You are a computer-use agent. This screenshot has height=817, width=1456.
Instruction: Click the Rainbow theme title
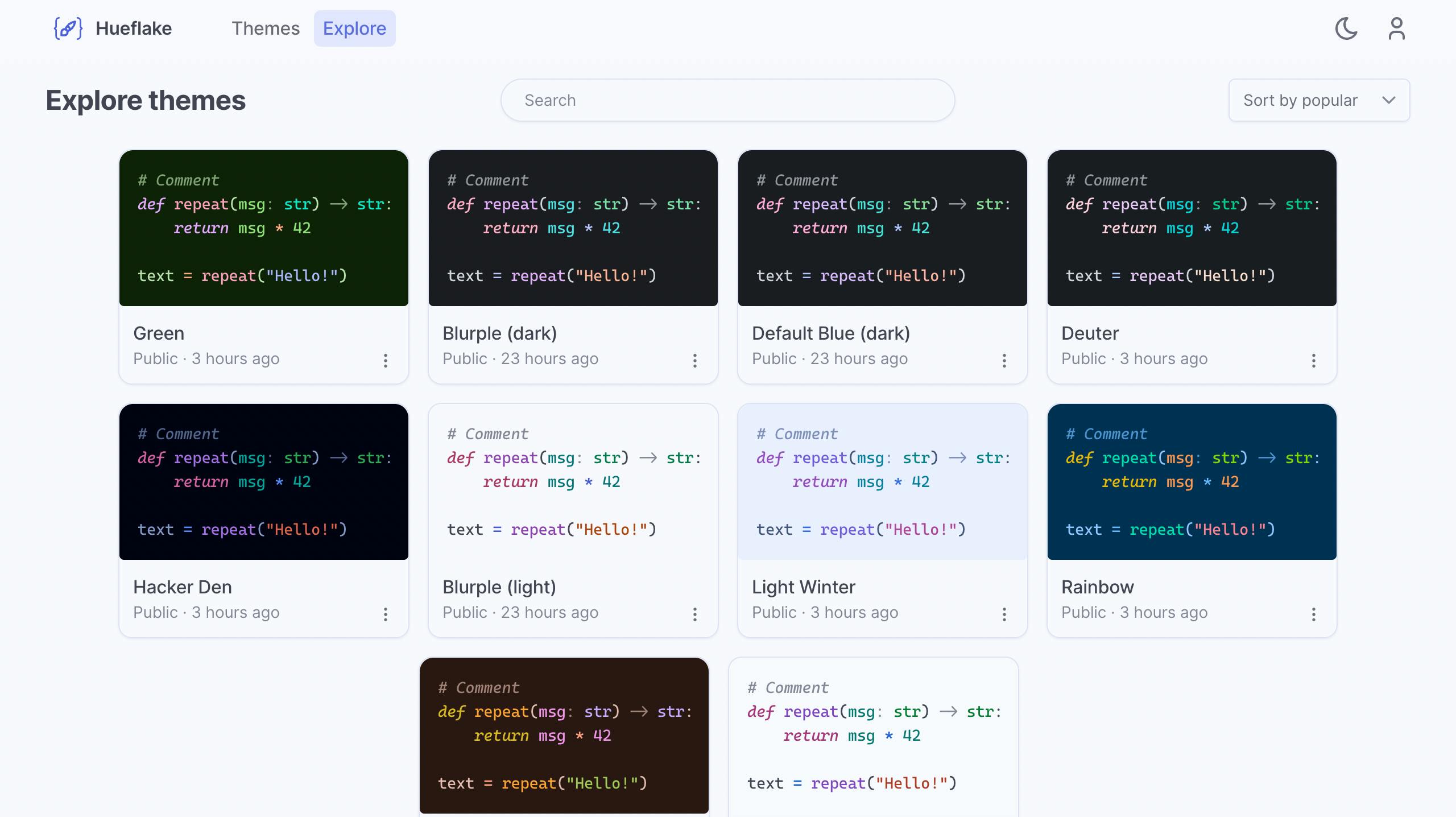[x=1098, y=587]
